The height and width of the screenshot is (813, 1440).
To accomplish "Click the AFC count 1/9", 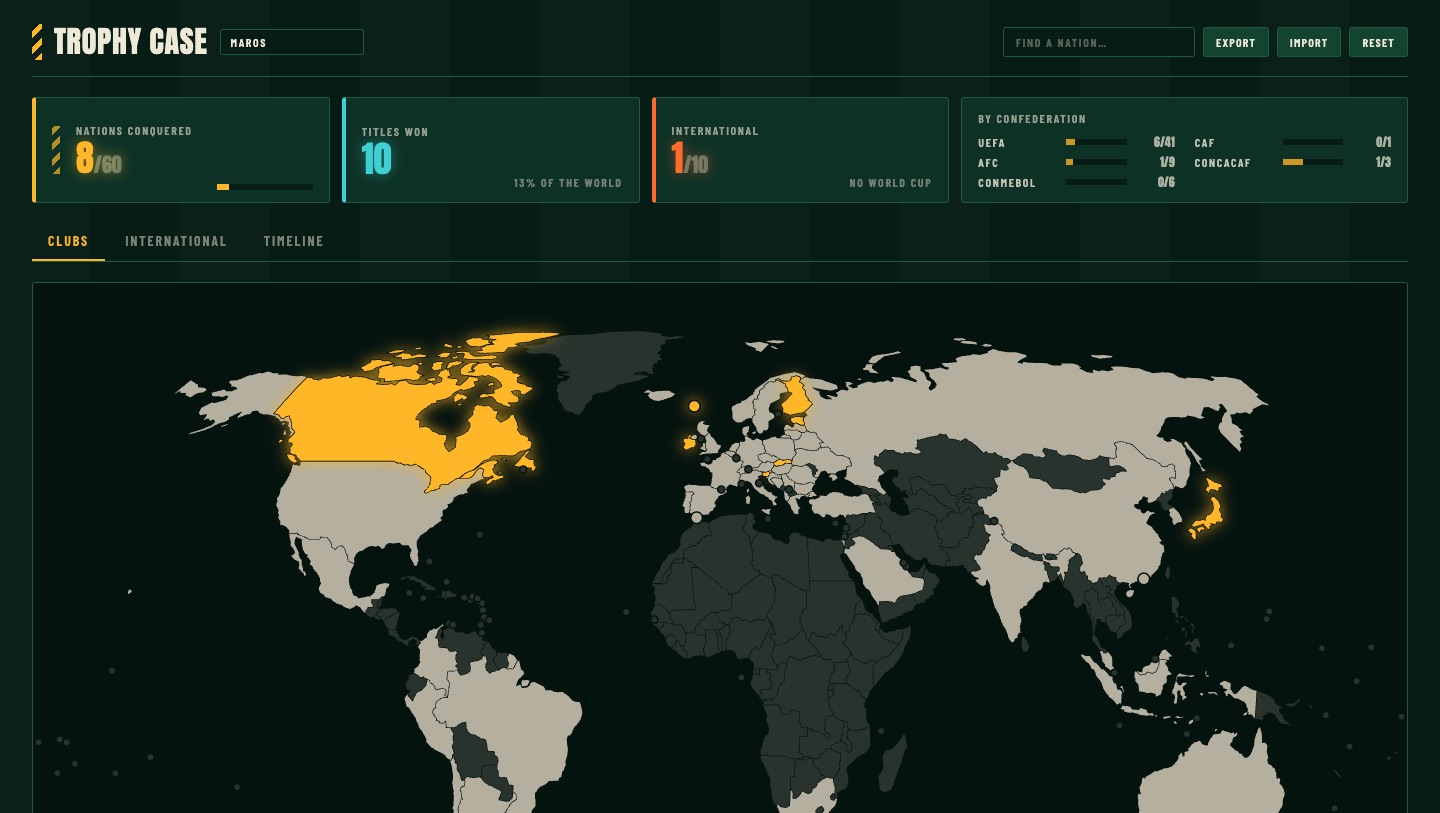I will pos(1167,162).
